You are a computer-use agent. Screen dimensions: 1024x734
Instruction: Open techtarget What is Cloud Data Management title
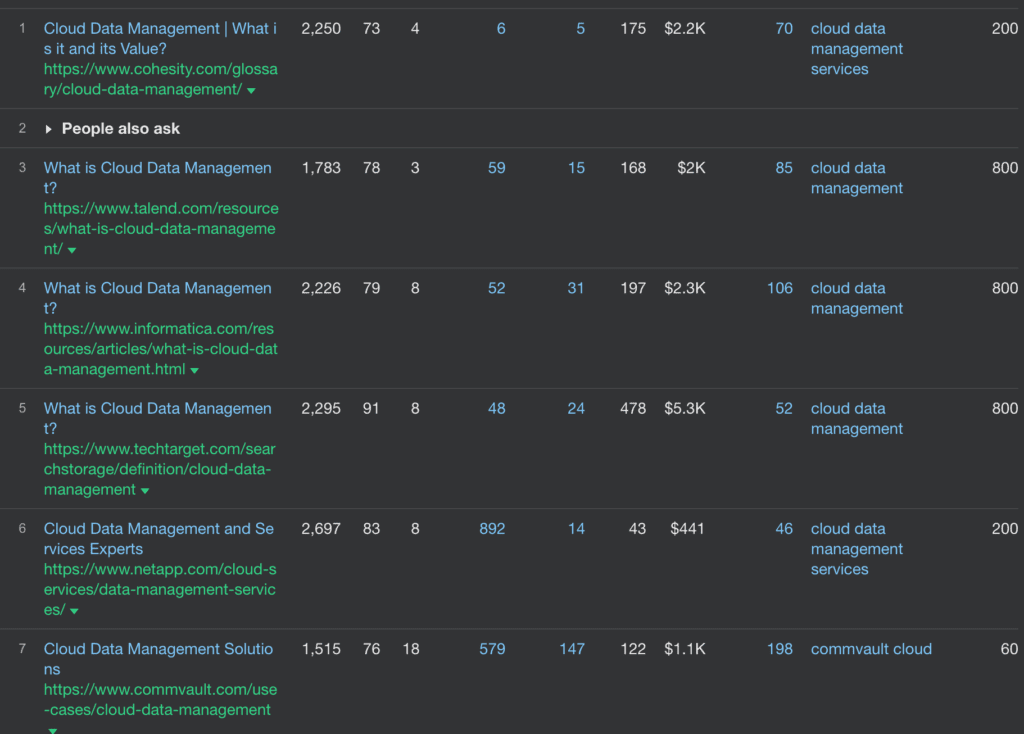point(157,418)
